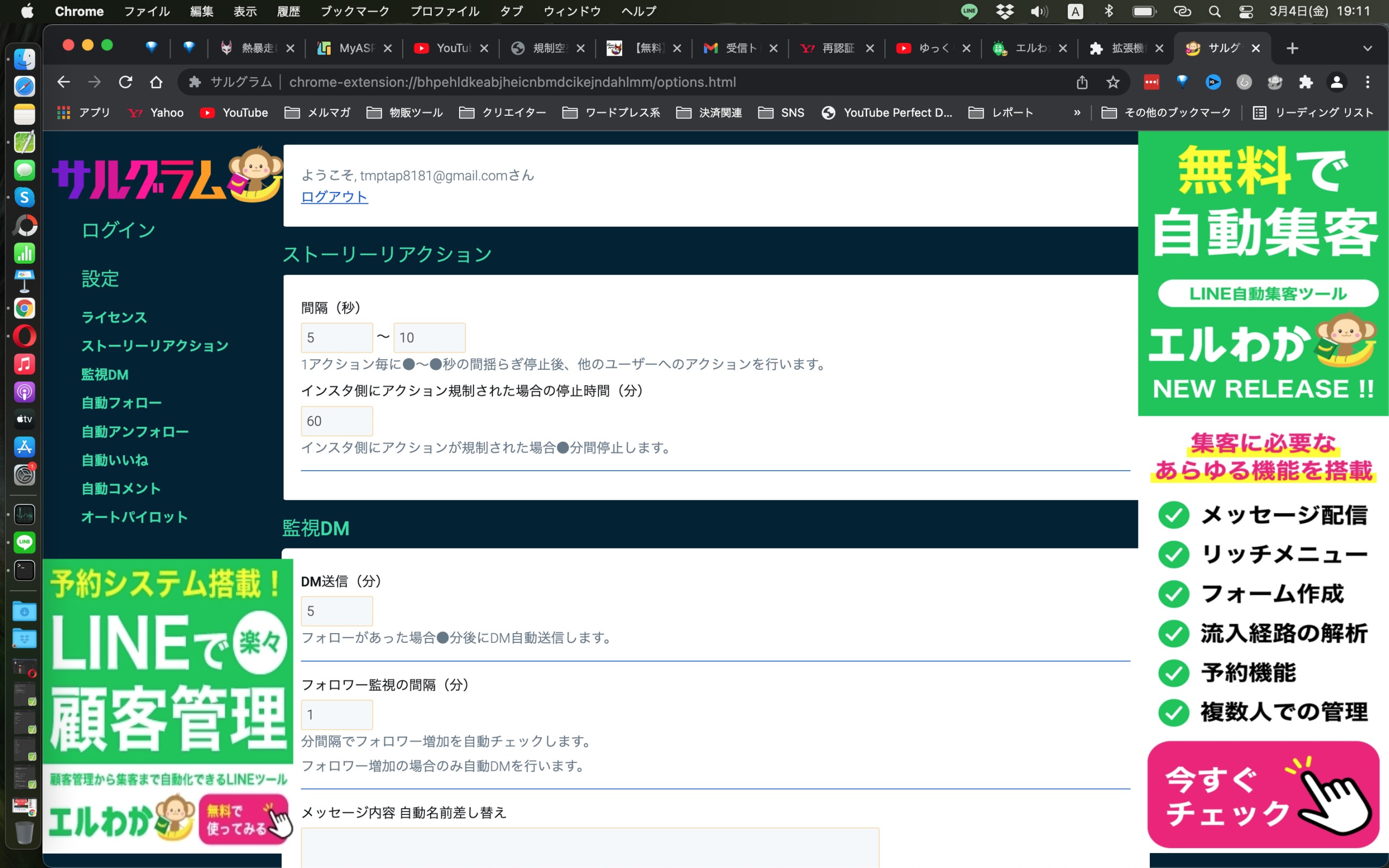Open the Chrome profile avatar
Viewport: 1389px width, 868px height.
tap(1337, 82)
